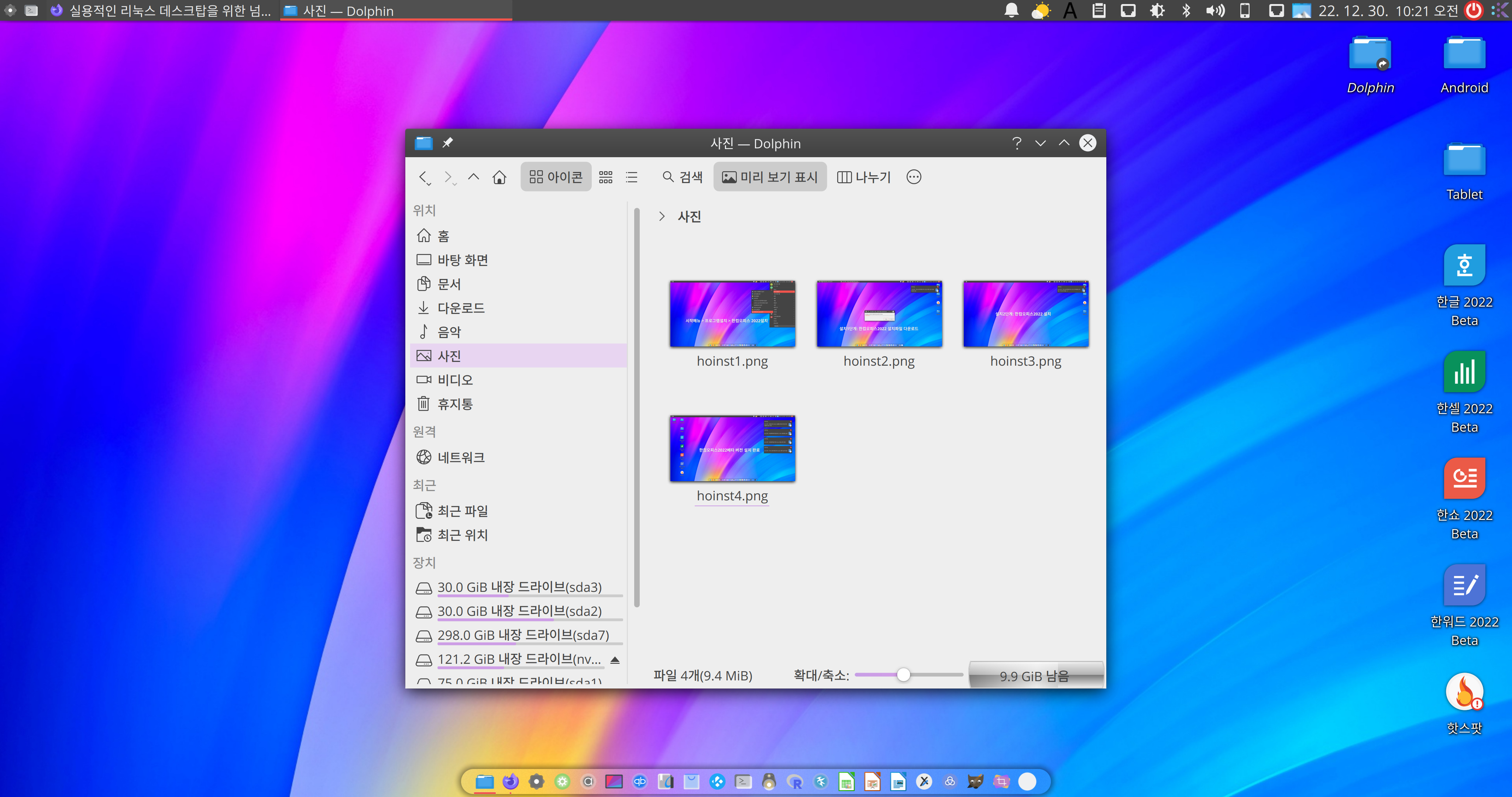Image resolution: width=1512 pixels, height=797 pixels.
Task: Open the Bluetooth tray icon
Action: [x=1186, y=11]
